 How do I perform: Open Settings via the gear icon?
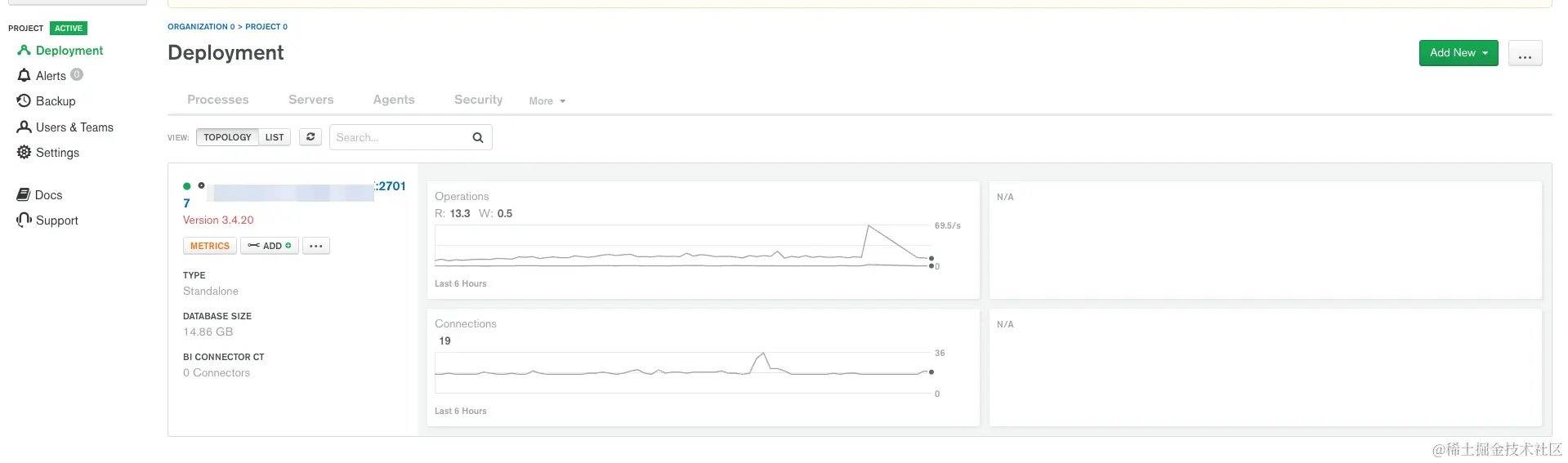point(24,153)
